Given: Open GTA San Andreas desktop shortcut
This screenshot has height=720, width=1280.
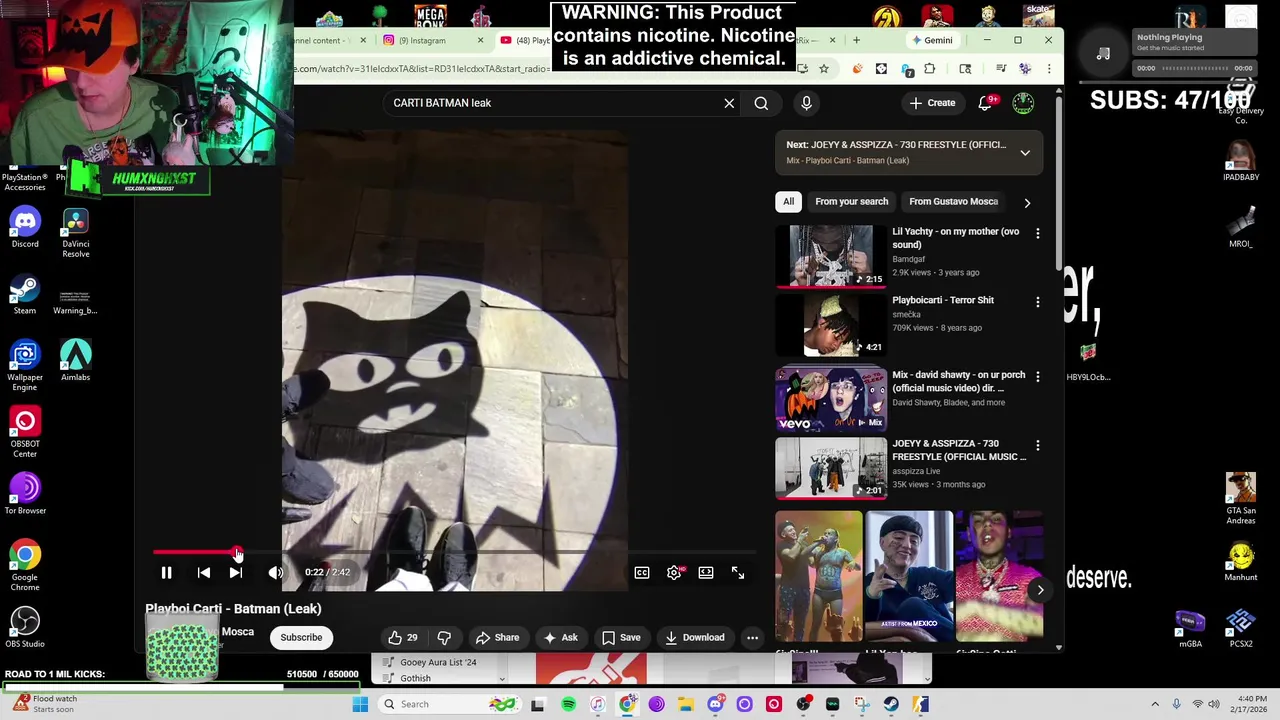Looking at the screenshot, I should [x=1241, y=498].
